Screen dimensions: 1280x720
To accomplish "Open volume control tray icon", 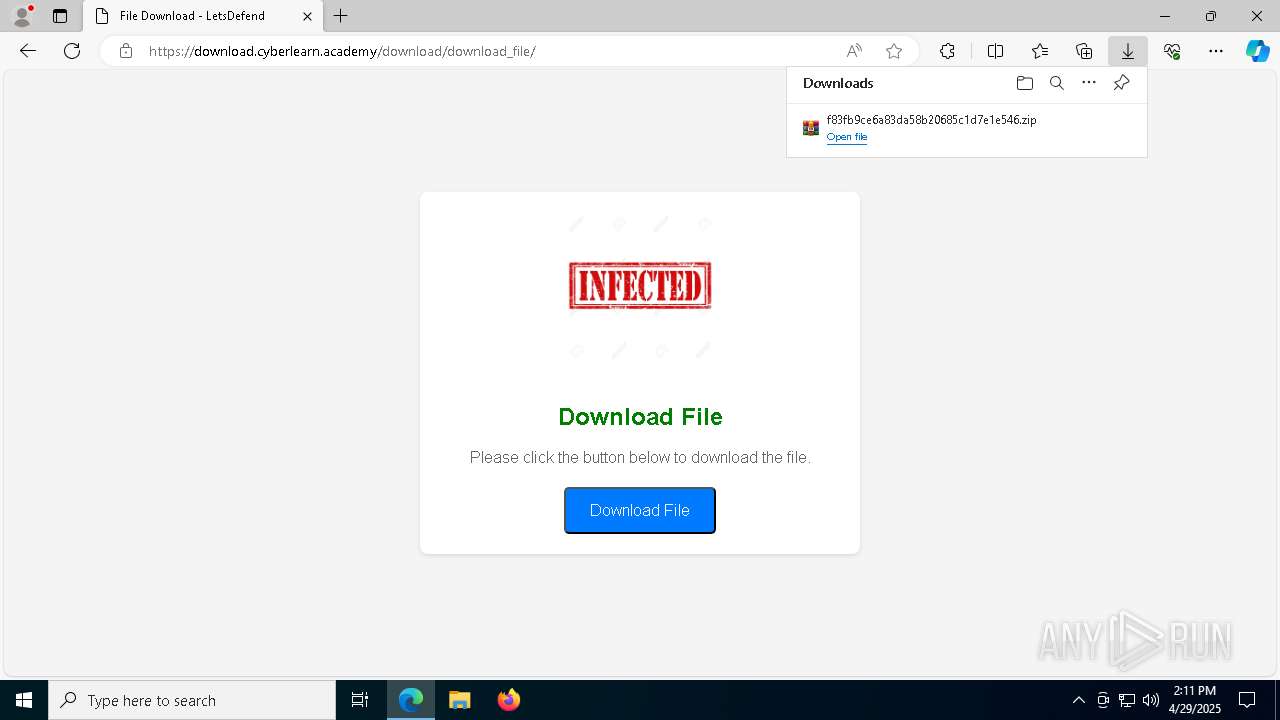I will [x=1151, y=700].
